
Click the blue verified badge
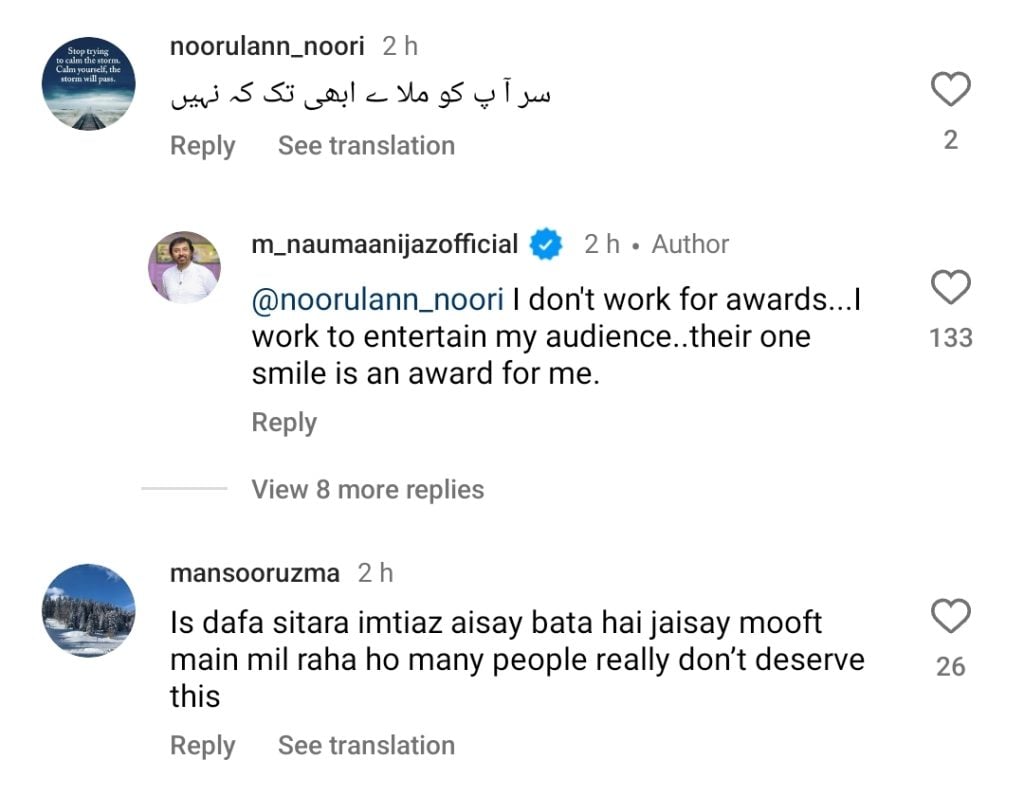(546, 245)
